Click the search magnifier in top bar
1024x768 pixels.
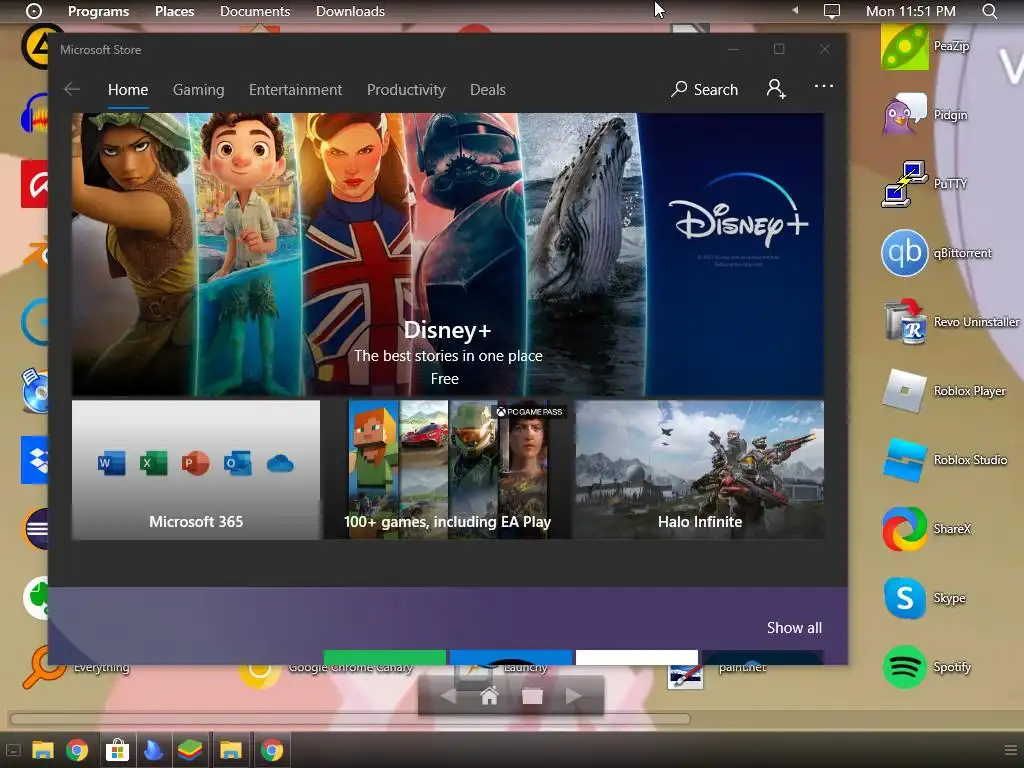989,11
